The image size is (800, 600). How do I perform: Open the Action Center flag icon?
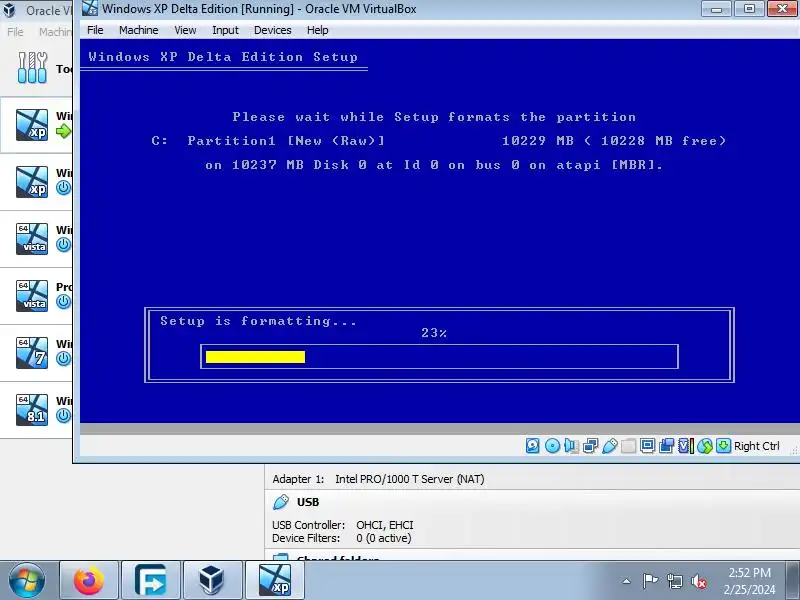pos(650,581)
